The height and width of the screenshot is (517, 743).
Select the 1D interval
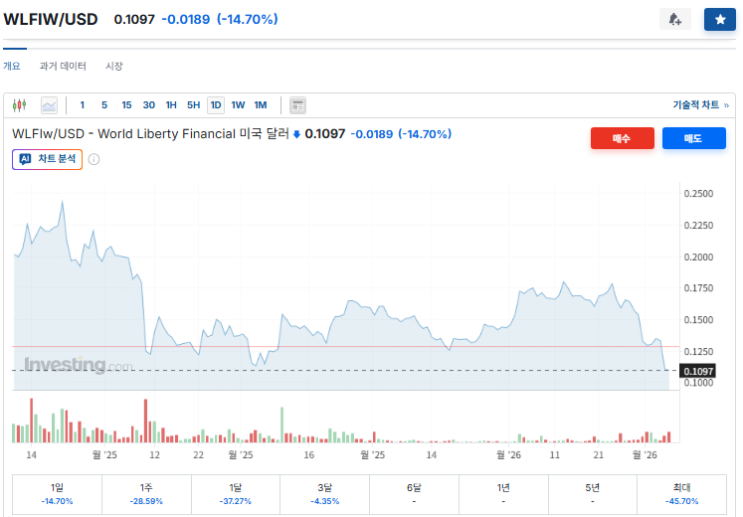click(216, 105)
